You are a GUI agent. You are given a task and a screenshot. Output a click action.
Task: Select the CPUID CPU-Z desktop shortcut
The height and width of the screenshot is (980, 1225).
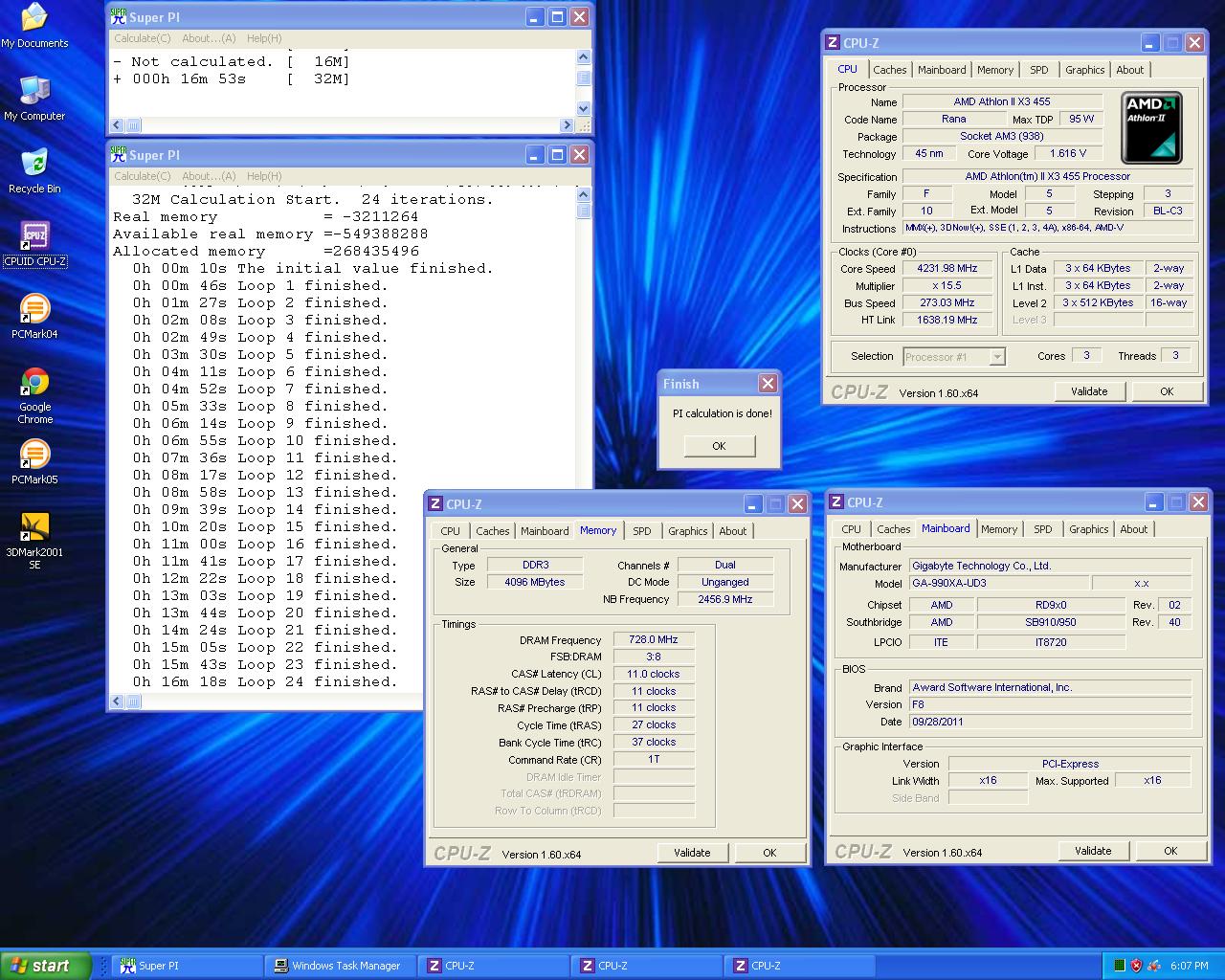point(34,243)
